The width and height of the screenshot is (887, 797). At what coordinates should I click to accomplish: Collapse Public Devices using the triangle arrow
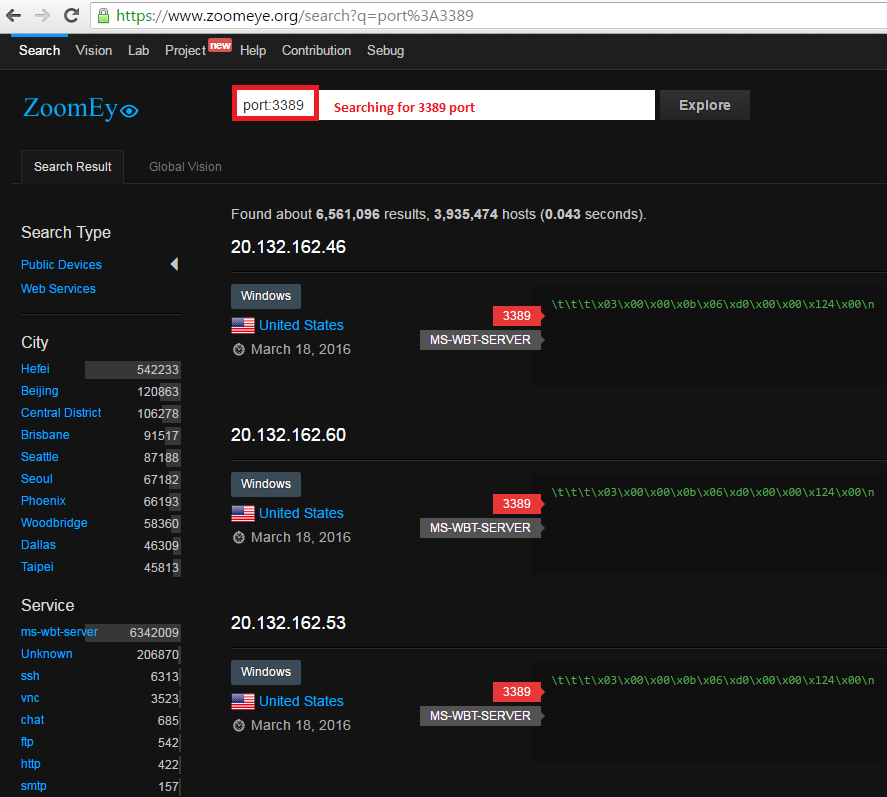click(174, 264)
